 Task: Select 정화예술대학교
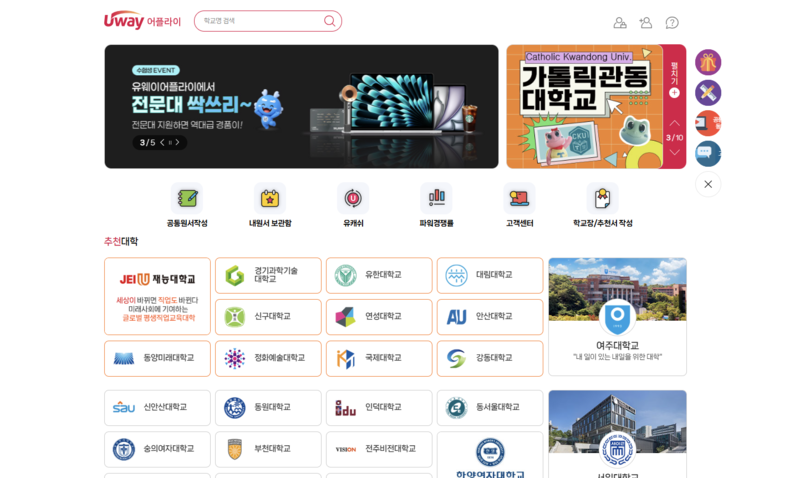[268, 359]
